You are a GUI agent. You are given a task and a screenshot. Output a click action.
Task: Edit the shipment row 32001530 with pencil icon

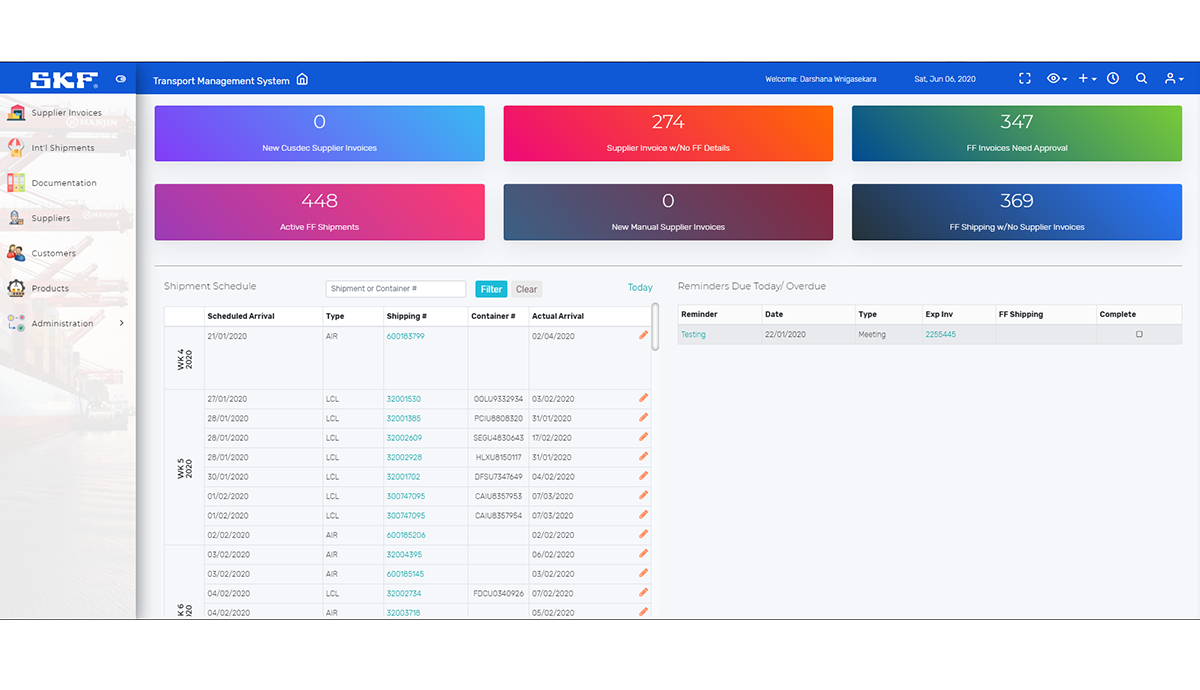point(644,398)
